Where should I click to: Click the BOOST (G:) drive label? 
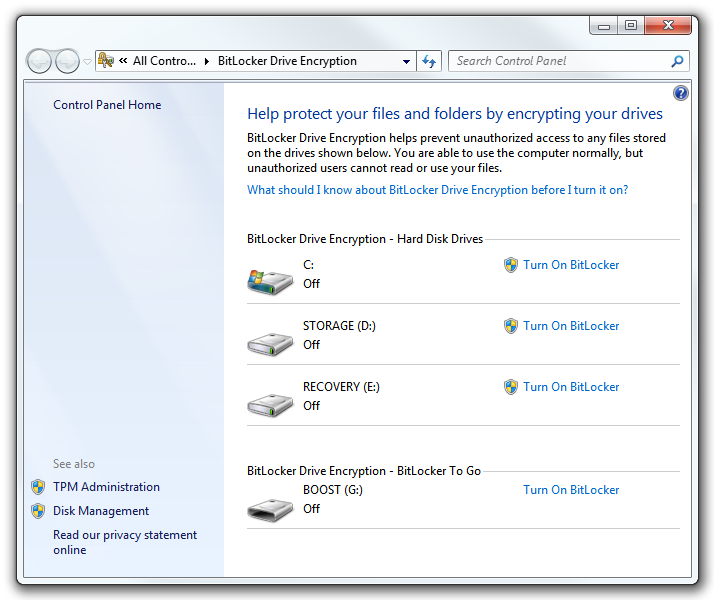pyautogui.click(x=333, y=490)
